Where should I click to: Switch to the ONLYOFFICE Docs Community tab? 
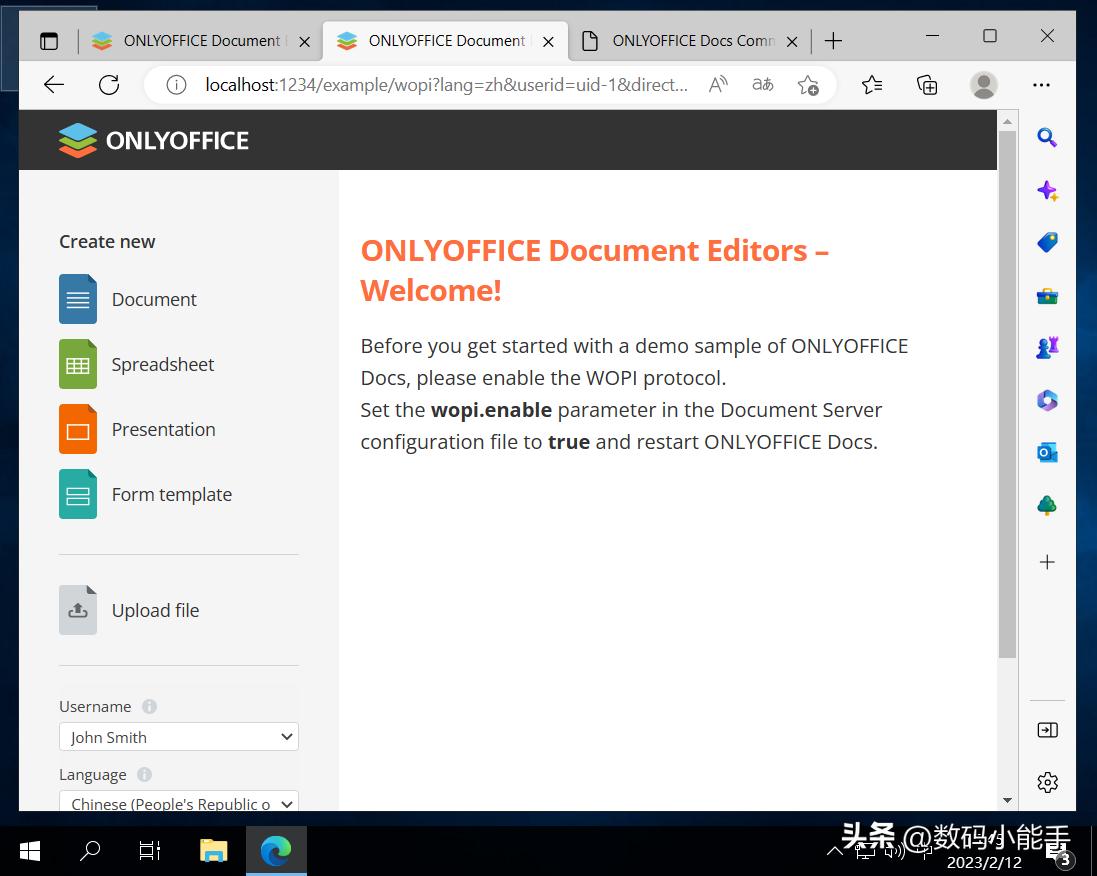tap(690, 40)
